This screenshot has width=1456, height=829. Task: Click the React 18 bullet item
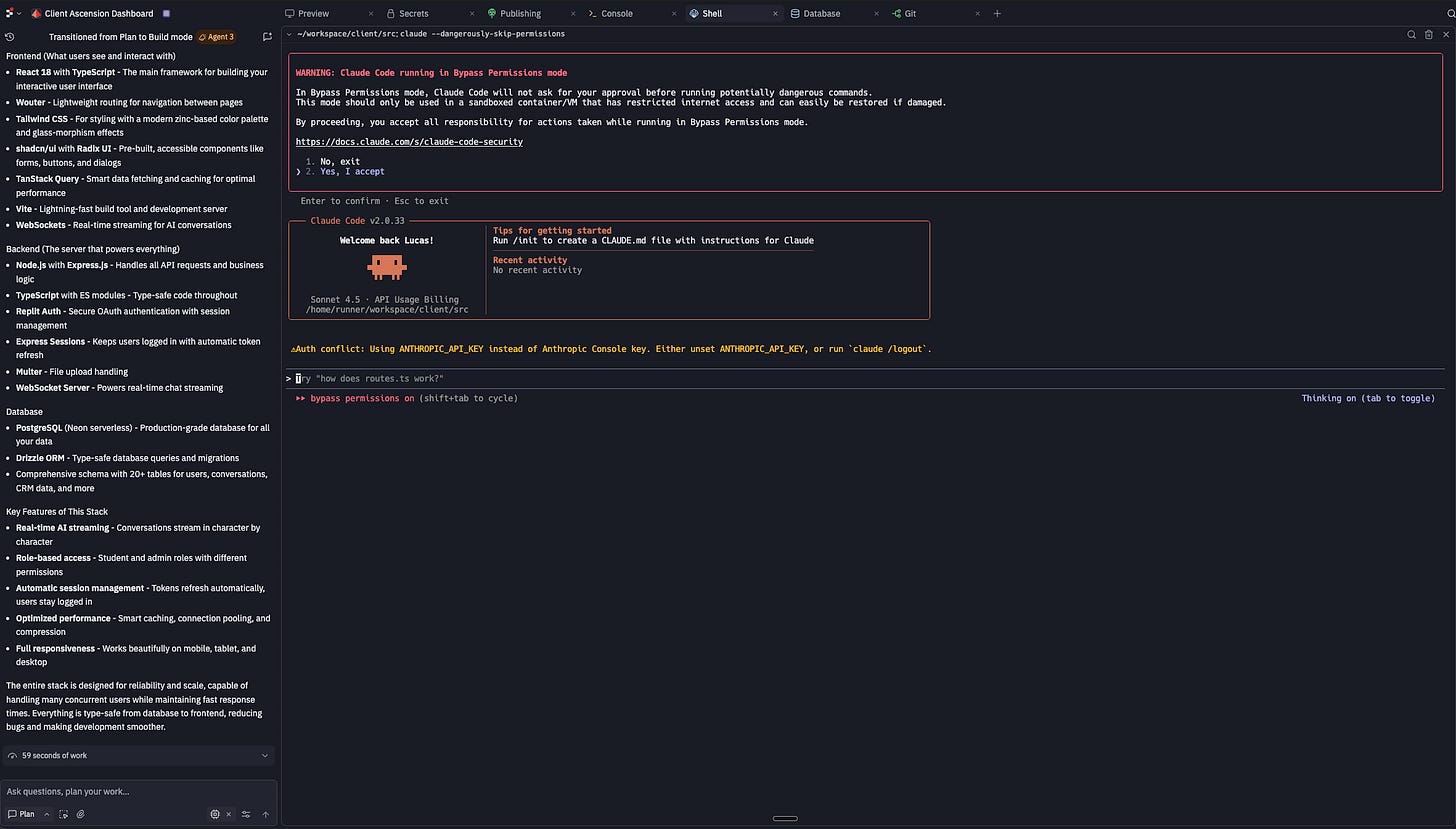[142, 79]
